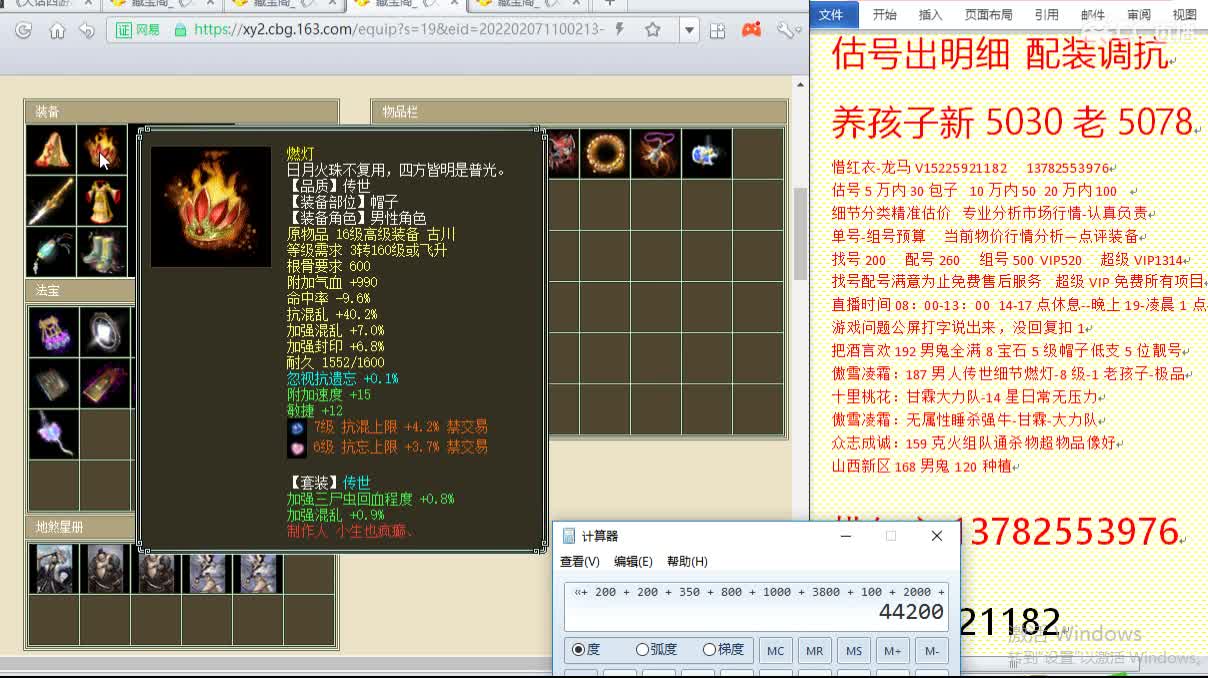This screenshot has width=1208, height=678.
Task: Click the 装备 panel header
Action: click(182, 111)
